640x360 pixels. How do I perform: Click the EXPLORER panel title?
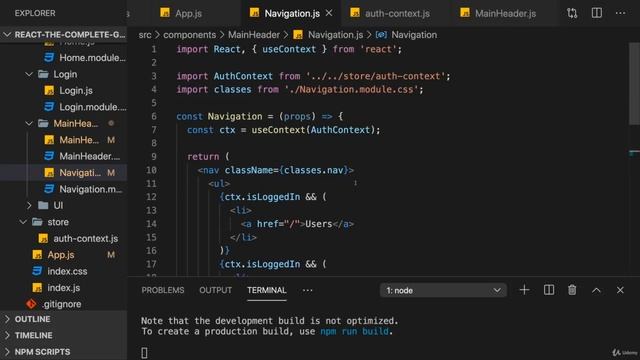tap(35, 13)
